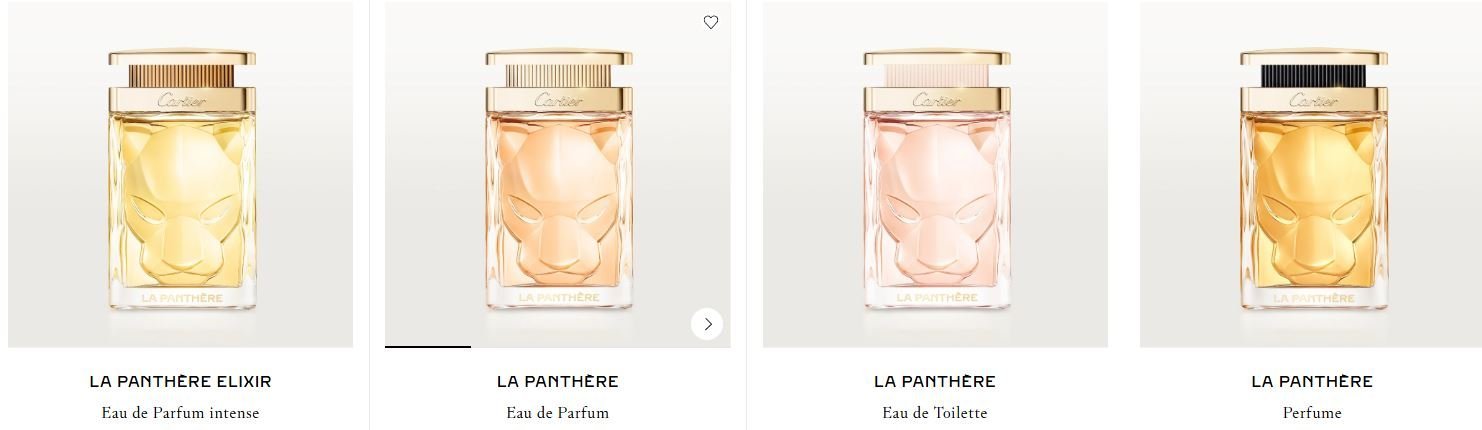Click LA PANTHÈRE label on Perfume bottle base
The height and width of the screenshot is (430, 1482).
[1313, 297]
